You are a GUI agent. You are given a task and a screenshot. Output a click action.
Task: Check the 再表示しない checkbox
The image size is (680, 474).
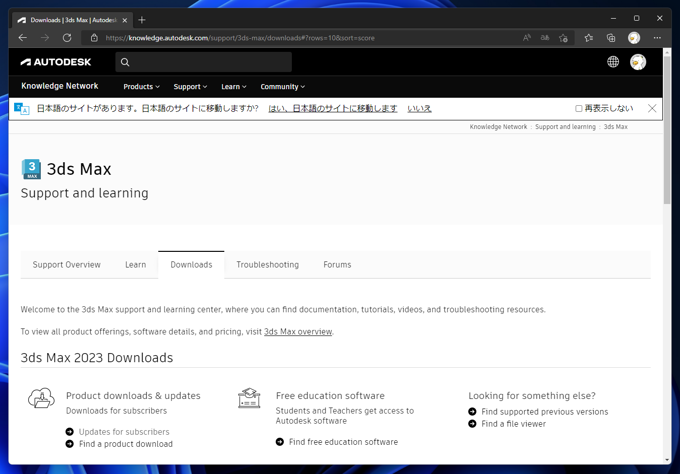(x=579, y=108)
